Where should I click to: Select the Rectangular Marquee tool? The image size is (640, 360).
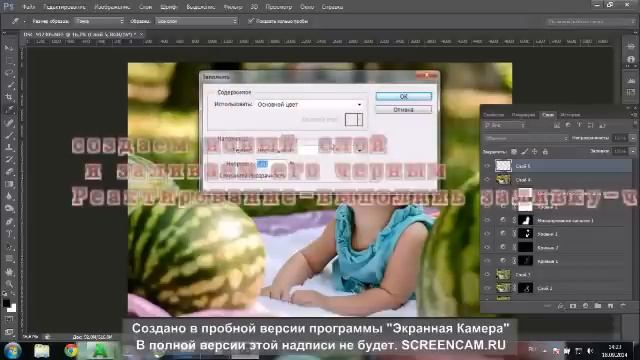[9, 61]
